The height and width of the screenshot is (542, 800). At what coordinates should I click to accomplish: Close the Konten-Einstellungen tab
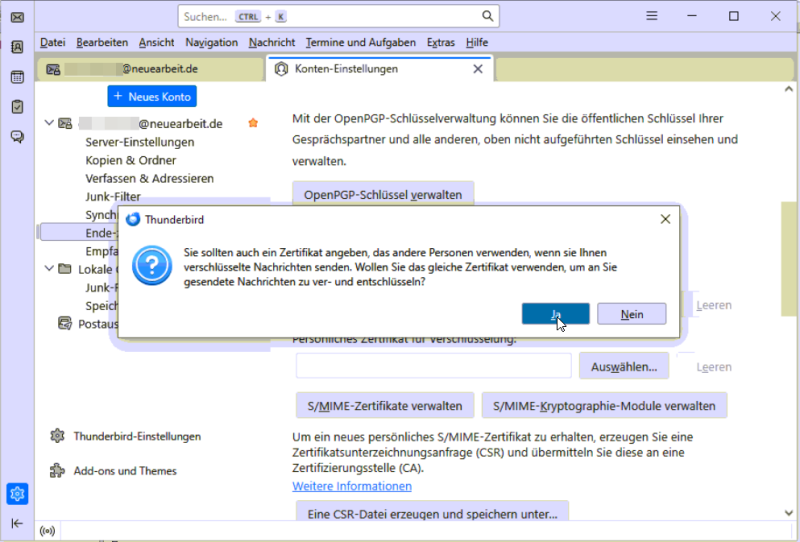tap(478, 69)
